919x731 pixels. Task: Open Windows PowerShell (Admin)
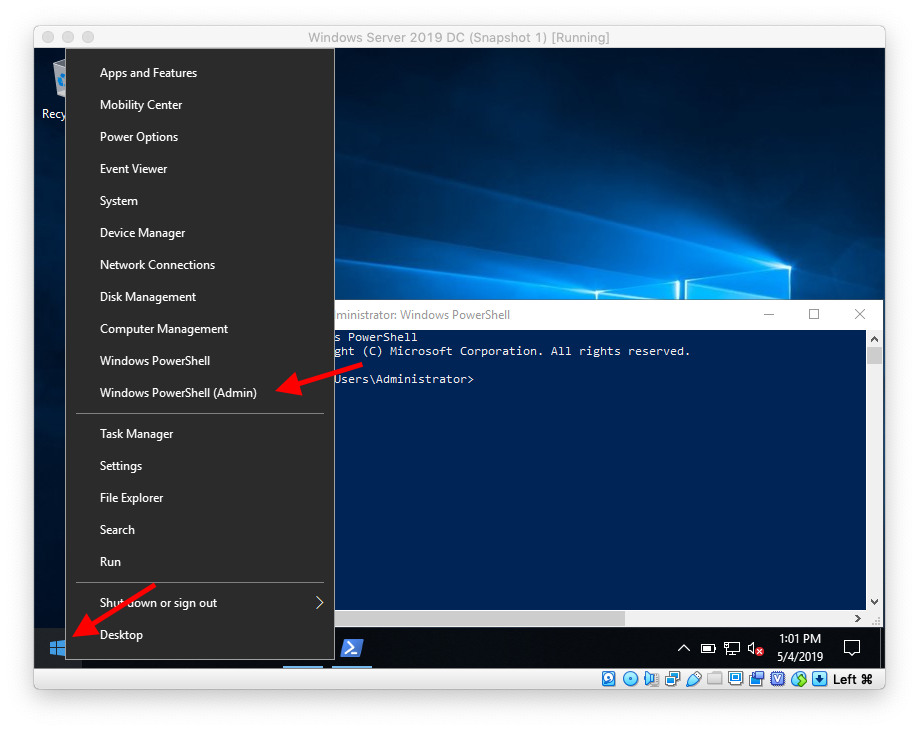tap(177, 392)
